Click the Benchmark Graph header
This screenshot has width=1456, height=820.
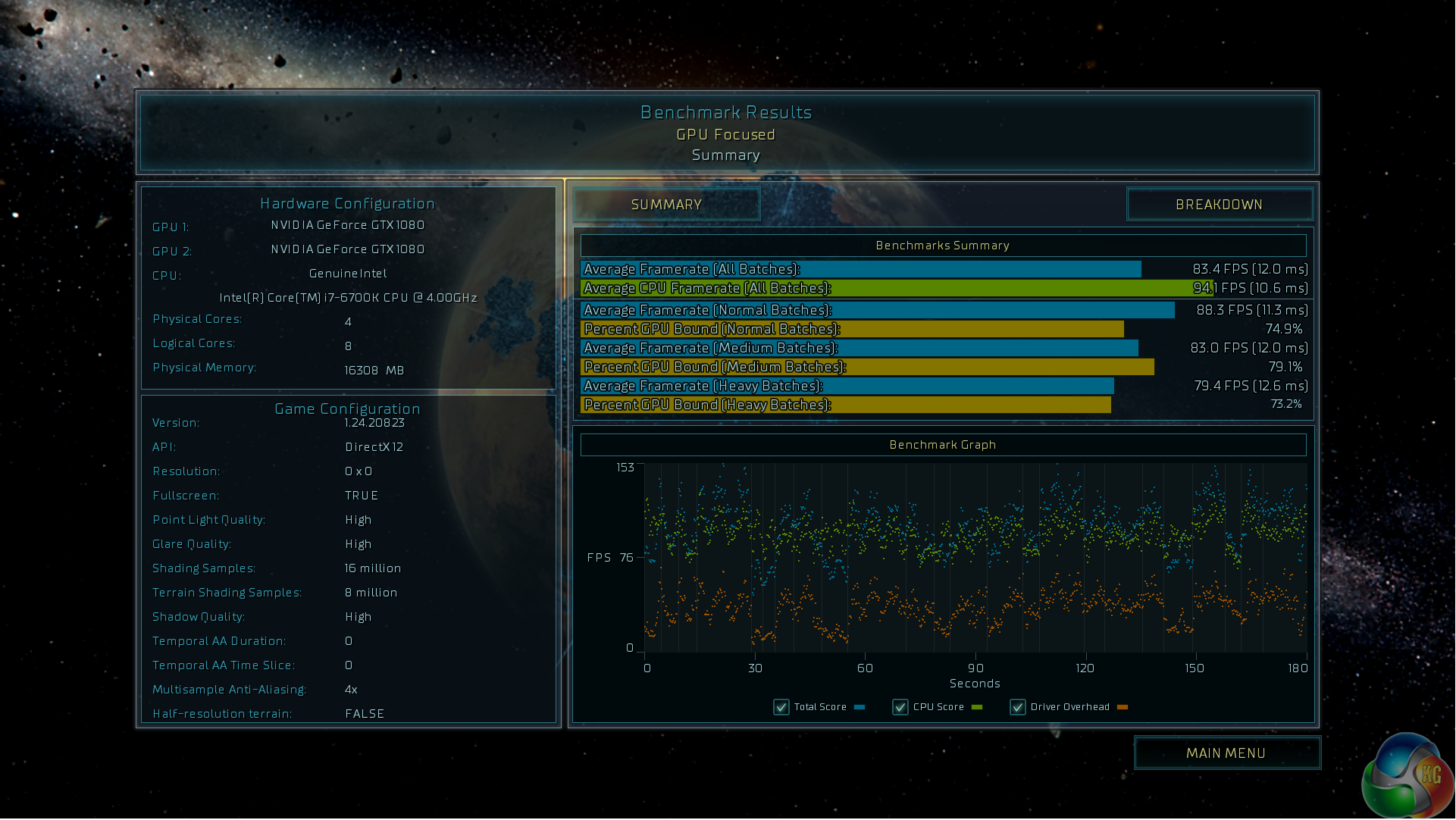(x=943, y=446)
